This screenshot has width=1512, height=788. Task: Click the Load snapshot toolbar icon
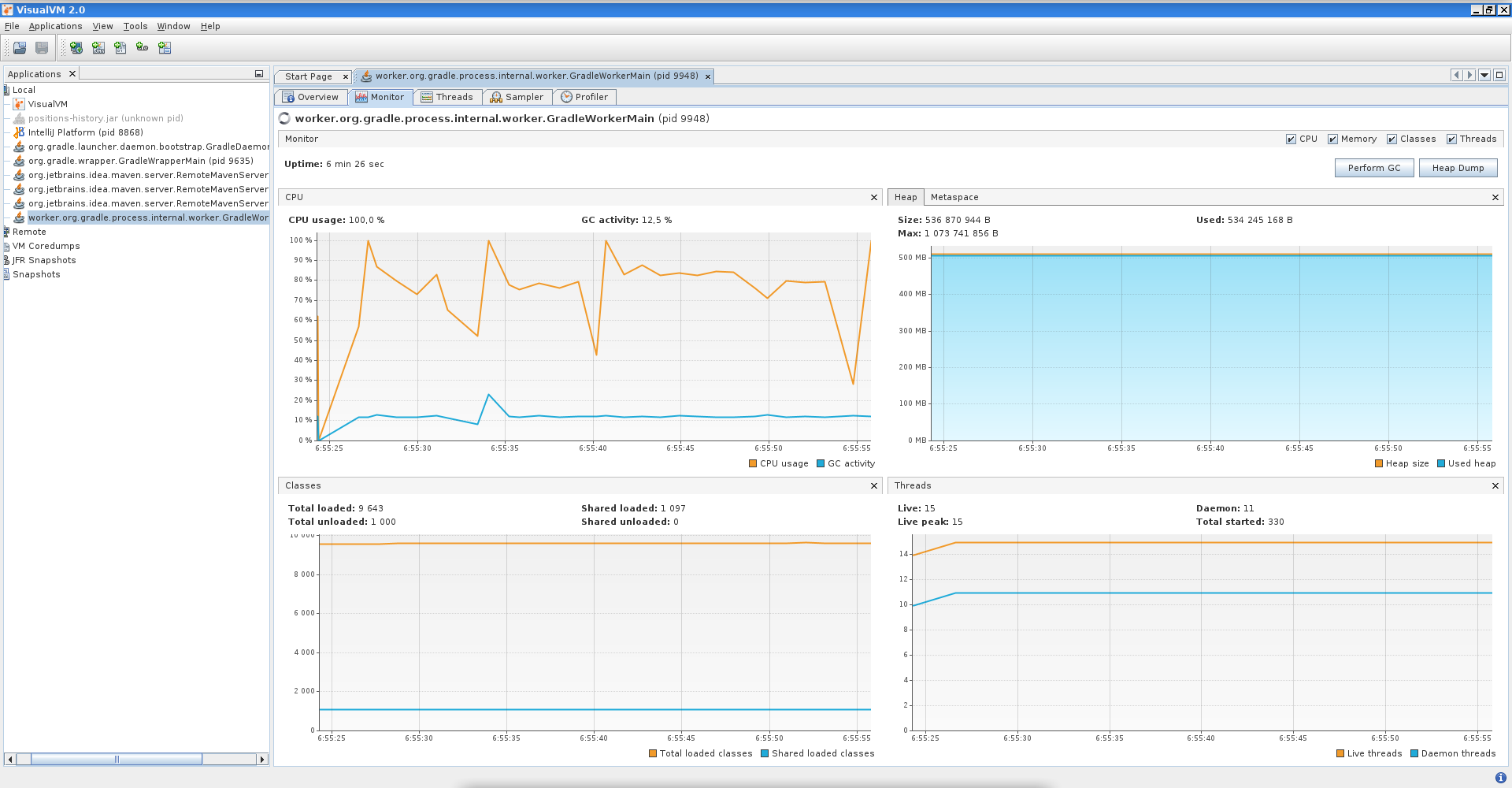pyautogui.click(x=20, y=48)
